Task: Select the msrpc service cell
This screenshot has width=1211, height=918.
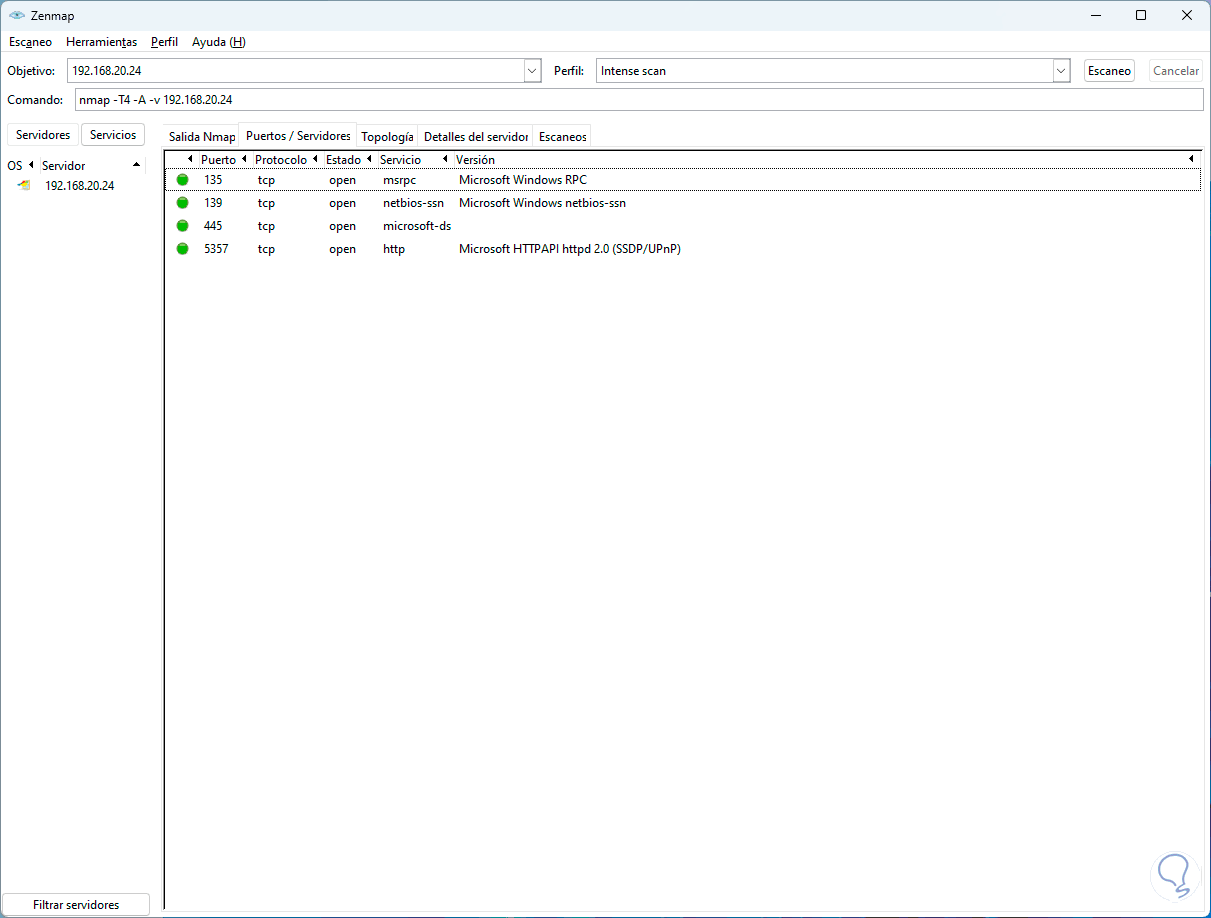Action: click(399, 180)
